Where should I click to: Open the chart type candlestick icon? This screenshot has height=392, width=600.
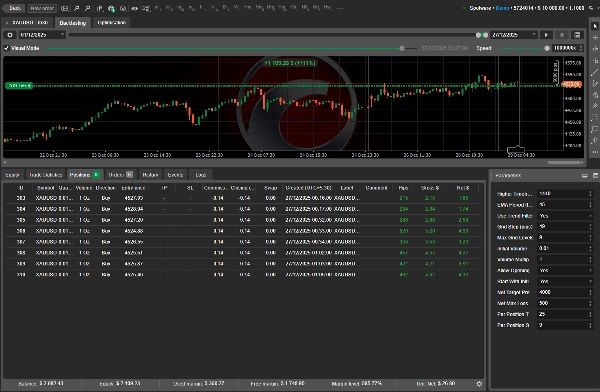coord(100,8)
